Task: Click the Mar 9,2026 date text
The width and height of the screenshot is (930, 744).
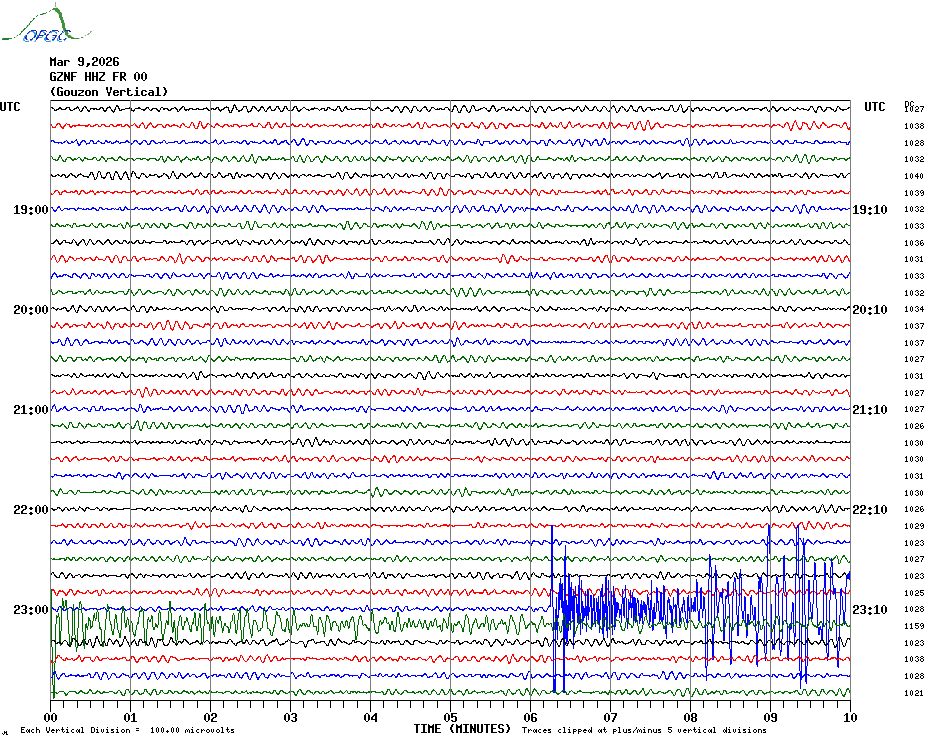Action: tap(84, 61)
